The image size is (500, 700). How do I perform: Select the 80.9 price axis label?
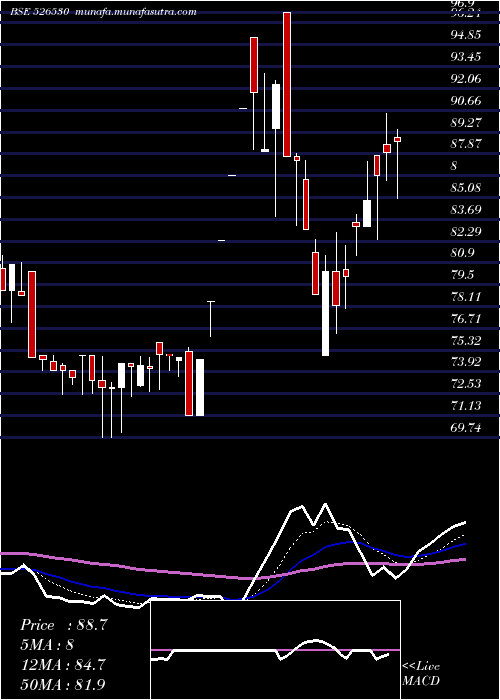462,253
